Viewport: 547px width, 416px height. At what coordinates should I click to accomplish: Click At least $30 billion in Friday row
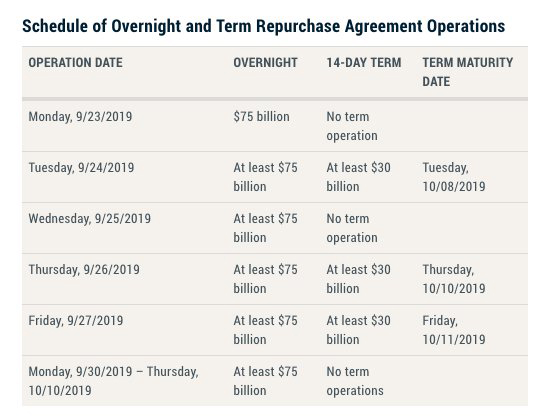[358, 330]
